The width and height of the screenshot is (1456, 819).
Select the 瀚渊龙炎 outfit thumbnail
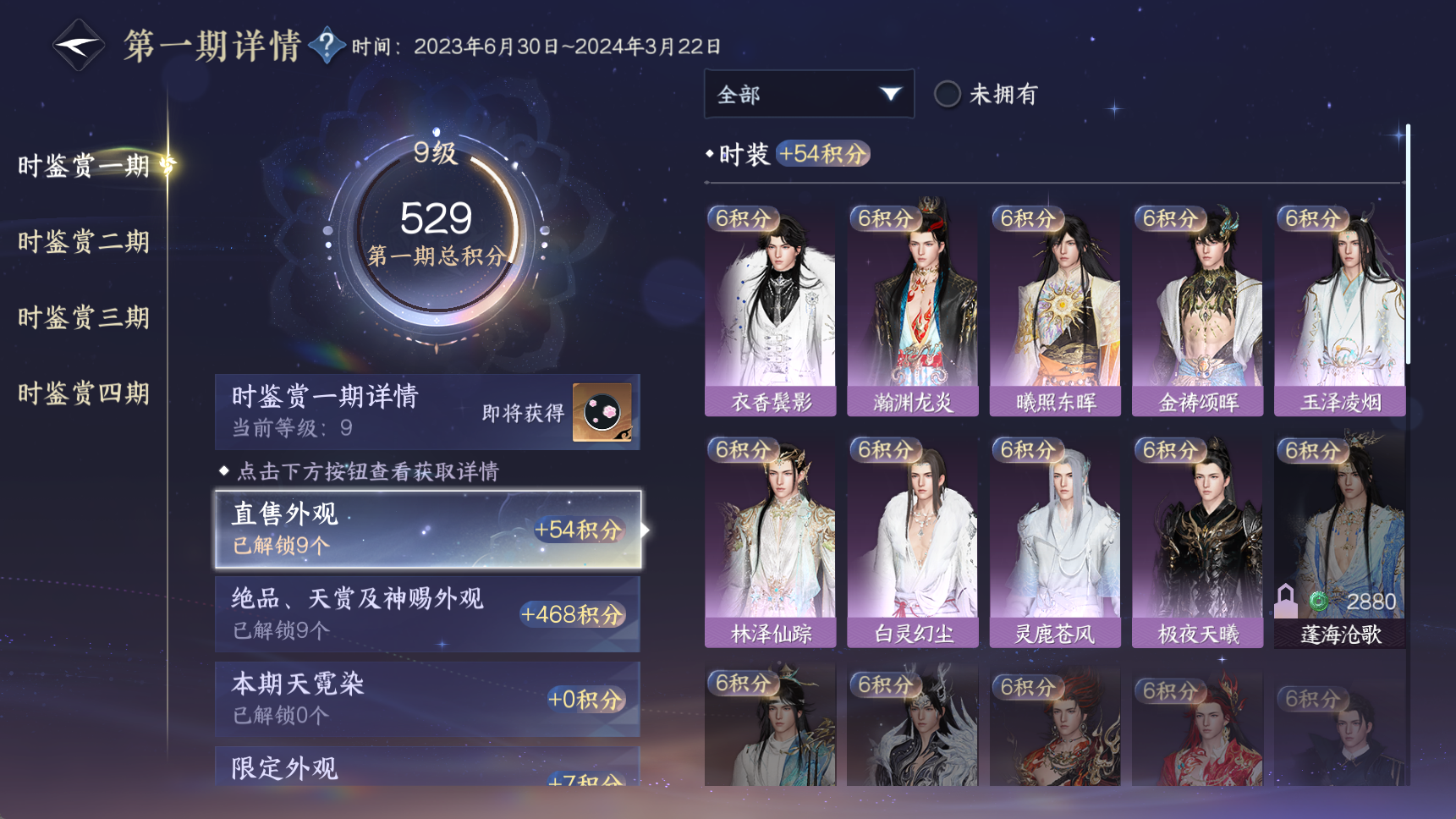(913, 310)
